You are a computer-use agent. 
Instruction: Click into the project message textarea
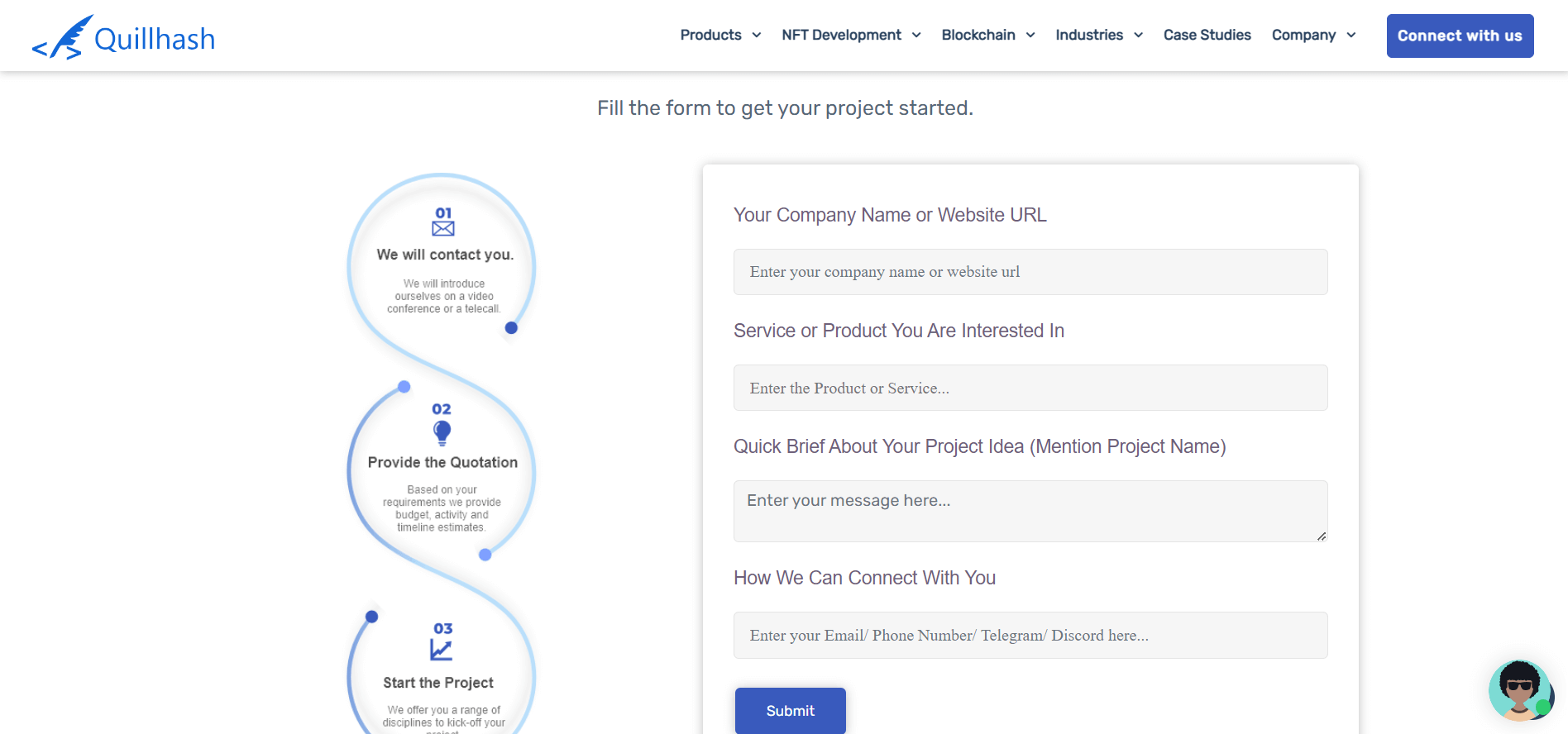tap(1030, 511)
